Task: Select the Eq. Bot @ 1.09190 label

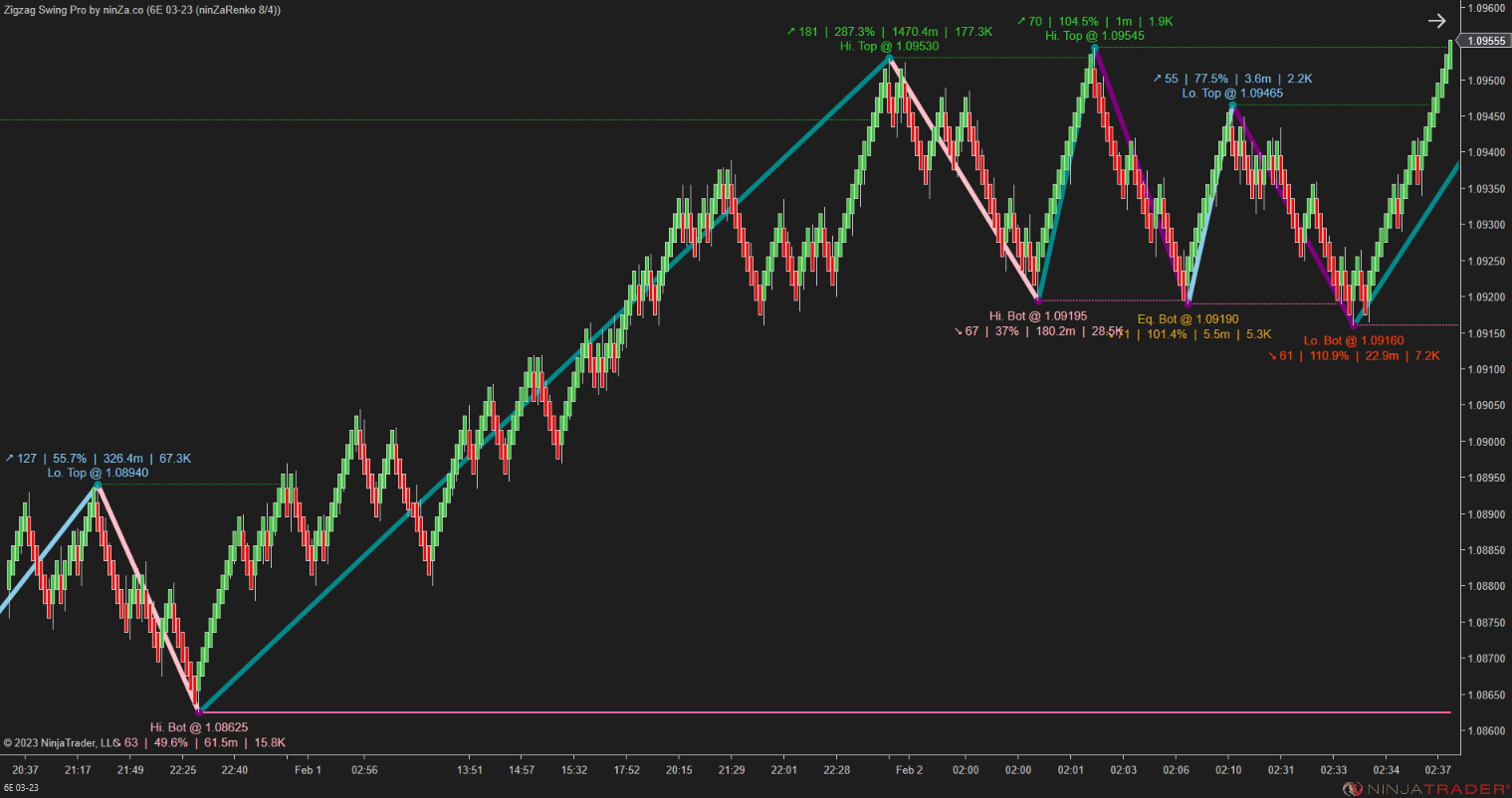Action: click(x=1188, y=318)
